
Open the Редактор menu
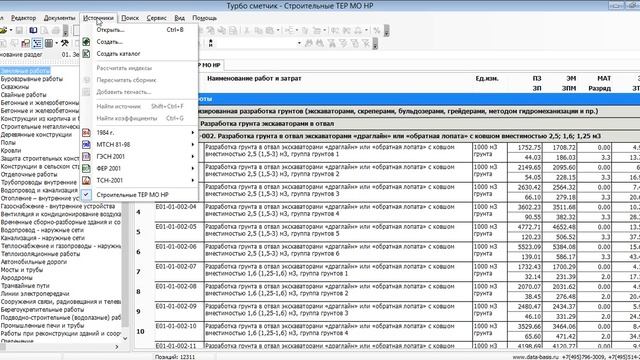point(23,18)
